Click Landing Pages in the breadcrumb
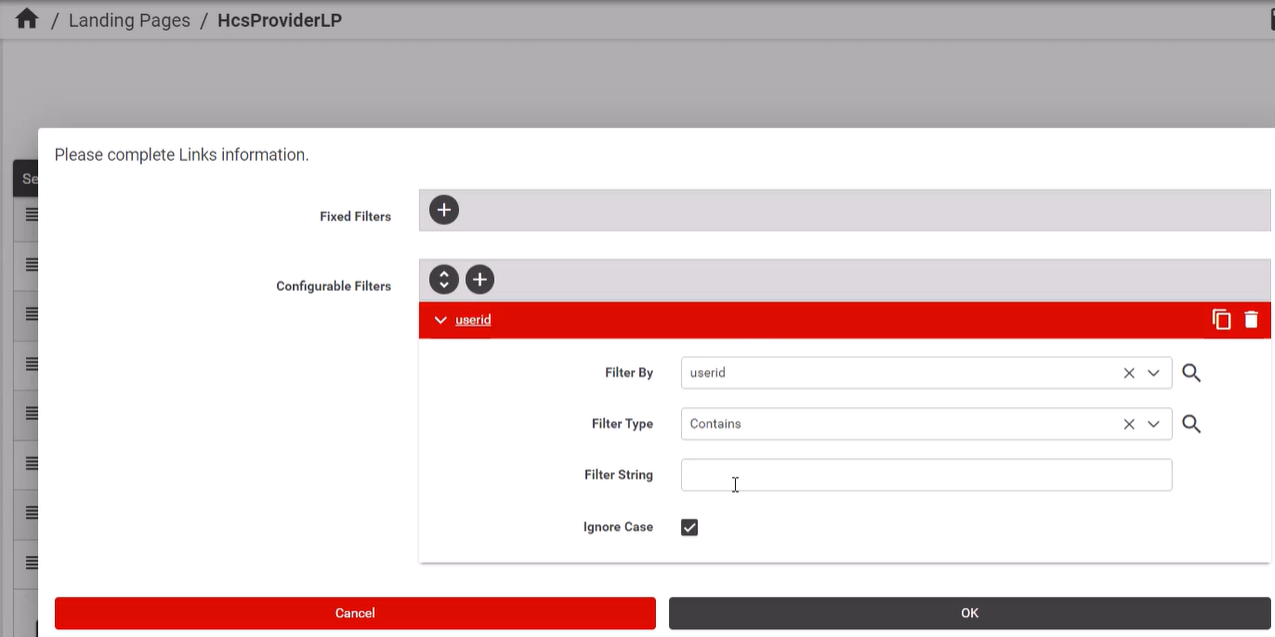Screen dimensions: 1275x637 (129, 19)
